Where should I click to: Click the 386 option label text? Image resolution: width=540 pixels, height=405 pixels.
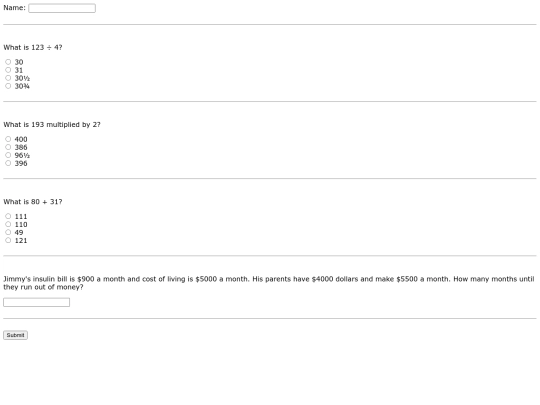(21, 147)
